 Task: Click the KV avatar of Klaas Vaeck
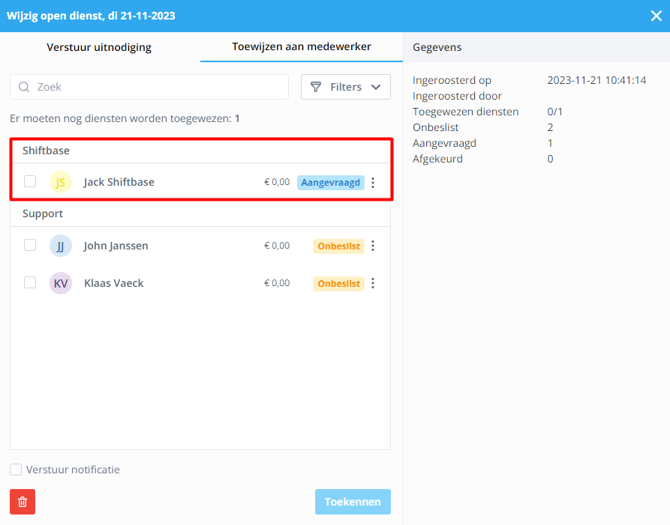point(61,283)
